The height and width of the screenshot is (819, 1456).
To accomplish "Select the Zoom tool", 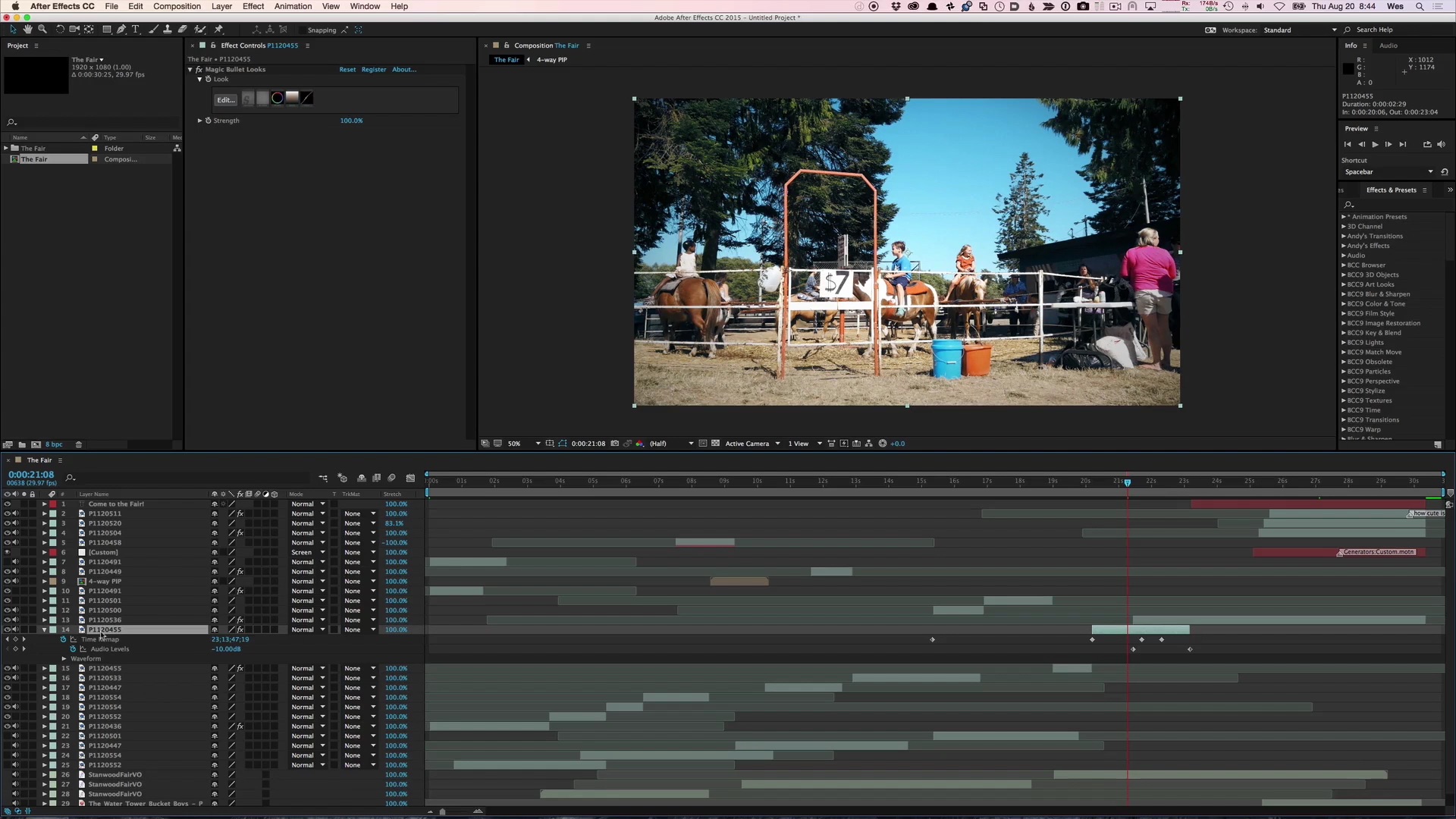I will click(x=42, y=30).
